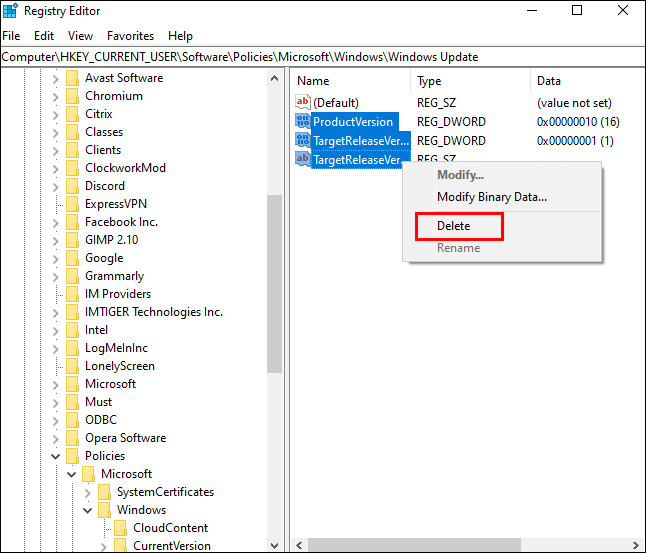Select the Grammarly folder icon
This screenshot has height=553, width=646.
click(x=73, y=276)
